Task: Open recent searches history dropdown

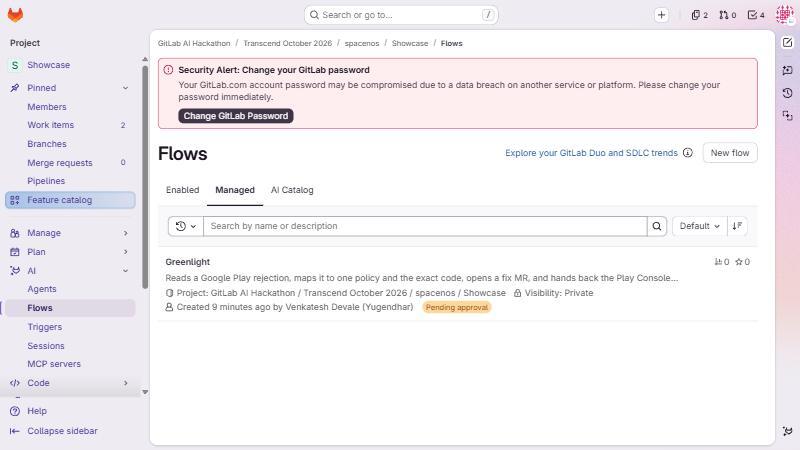Action: (x=186, y=226)
